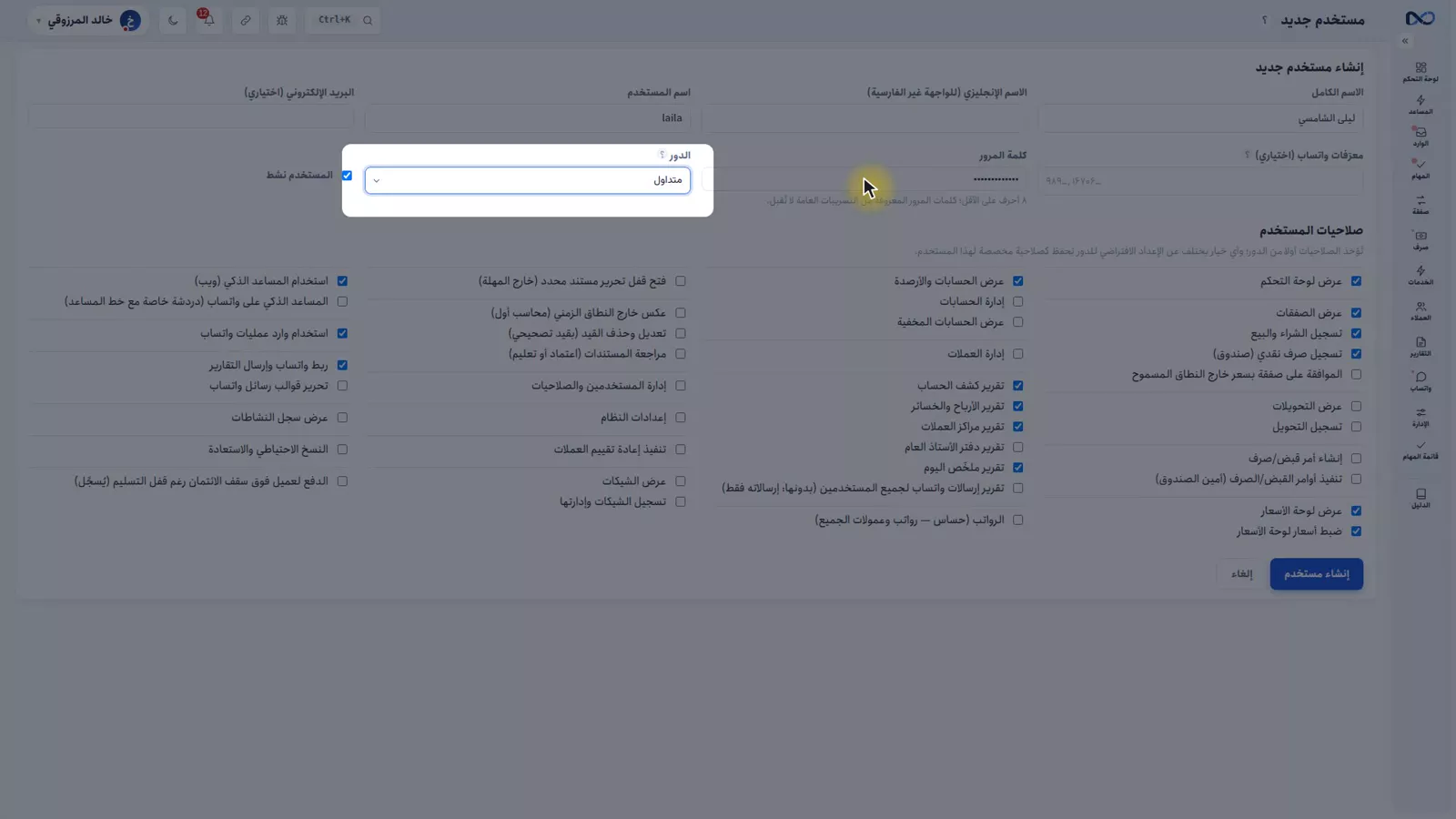
Task: Open خالد المرزوقي user account menu
Action: [x=88, y=20]
